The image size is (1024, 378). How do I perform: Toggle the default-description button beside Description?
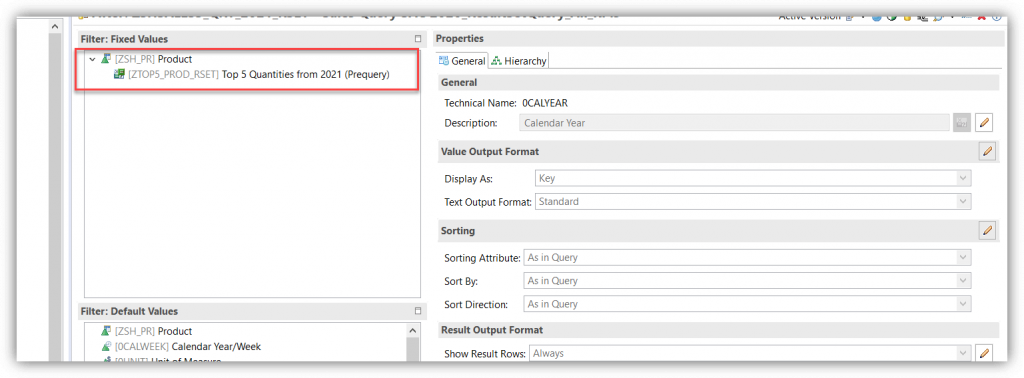point(961,122)
